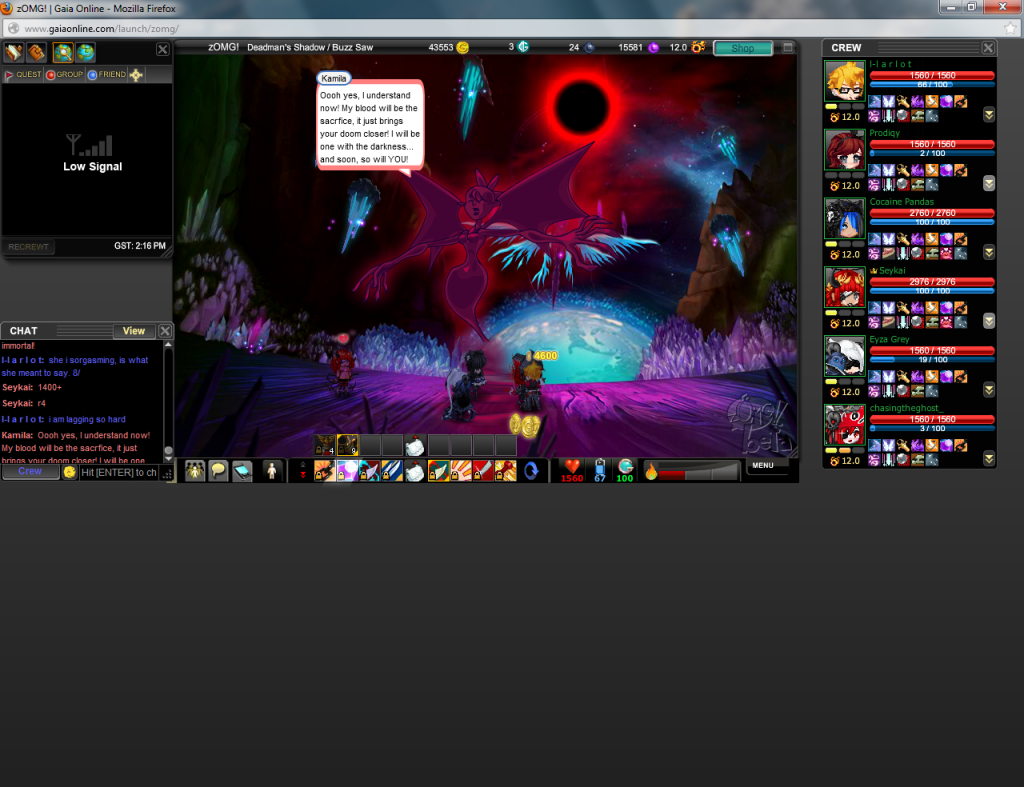
Task: Select Prodiqy's avatar portrait
Action: (844, 150)
